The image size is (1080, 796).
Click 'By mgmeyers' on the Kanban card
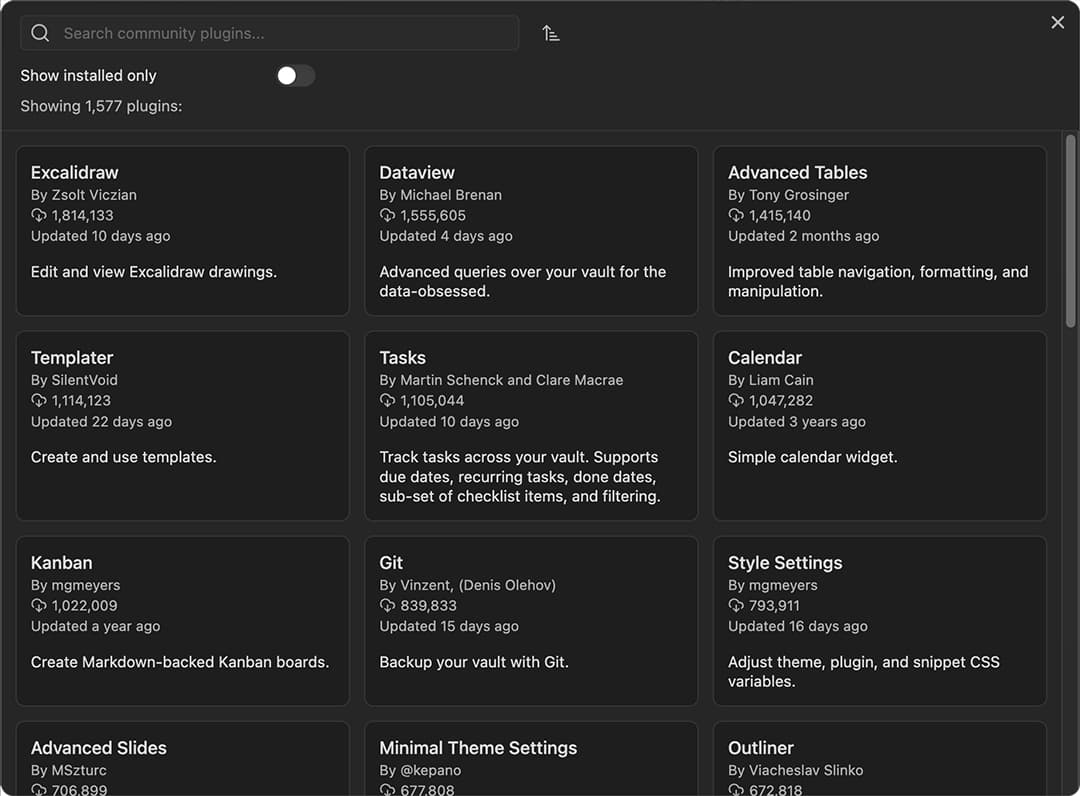tap(76, 586)
